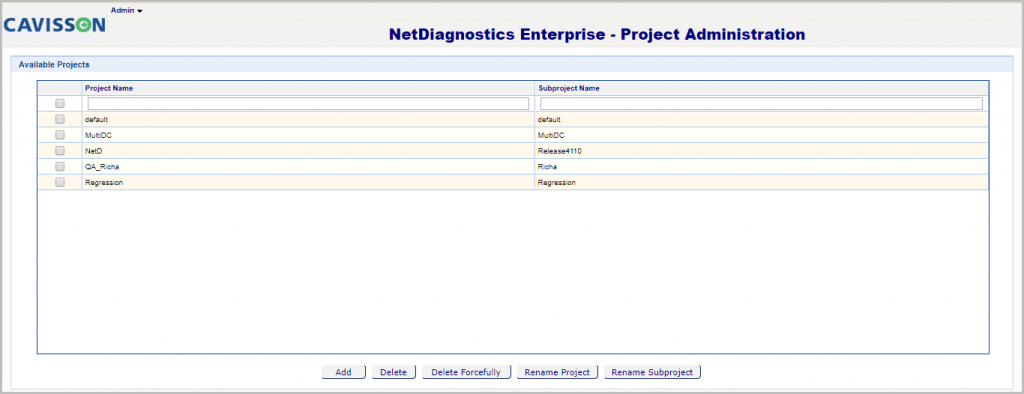
Task: Open the Admin dropdown menu
Action: pyautogui.click(x=127, y=10)
